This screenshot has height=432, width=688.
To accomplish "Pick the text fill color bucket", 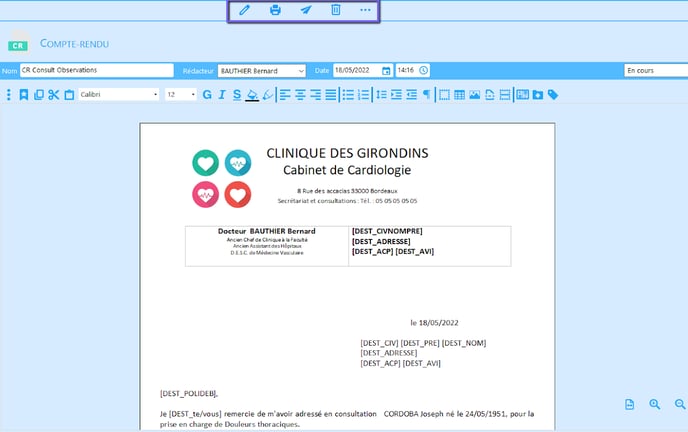I will coord(252,95).
